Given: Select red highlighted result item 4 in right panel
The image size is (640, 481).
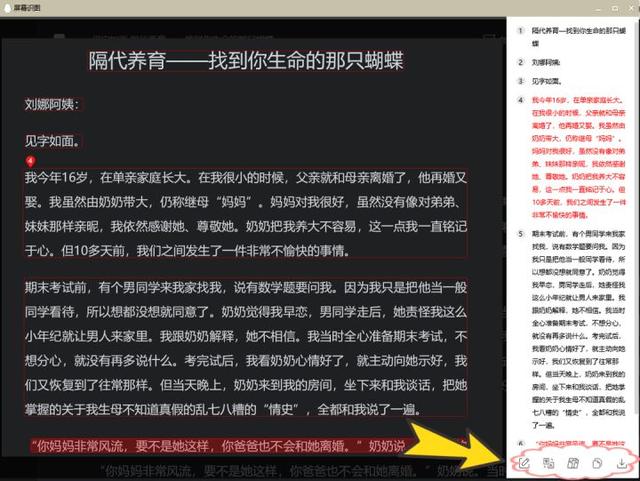Looking at the screenshot, I should tap(572, 157).
